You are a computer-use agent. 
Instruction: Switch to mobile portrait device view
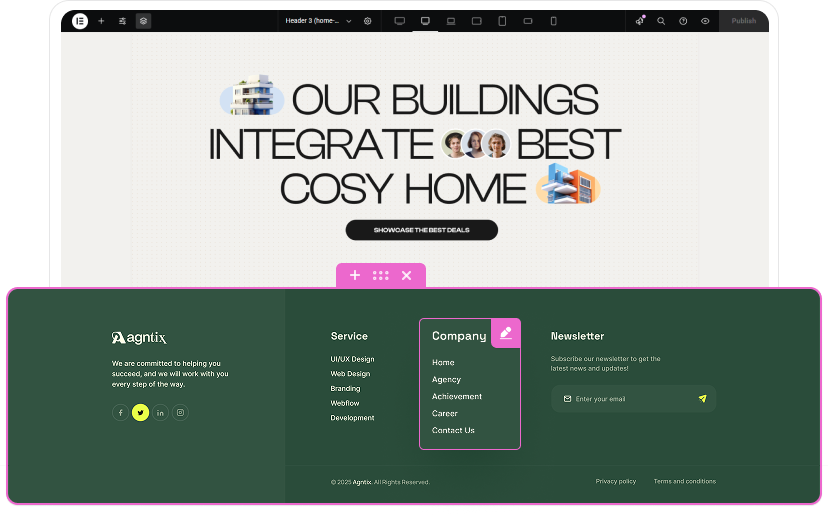click(553, 21)
